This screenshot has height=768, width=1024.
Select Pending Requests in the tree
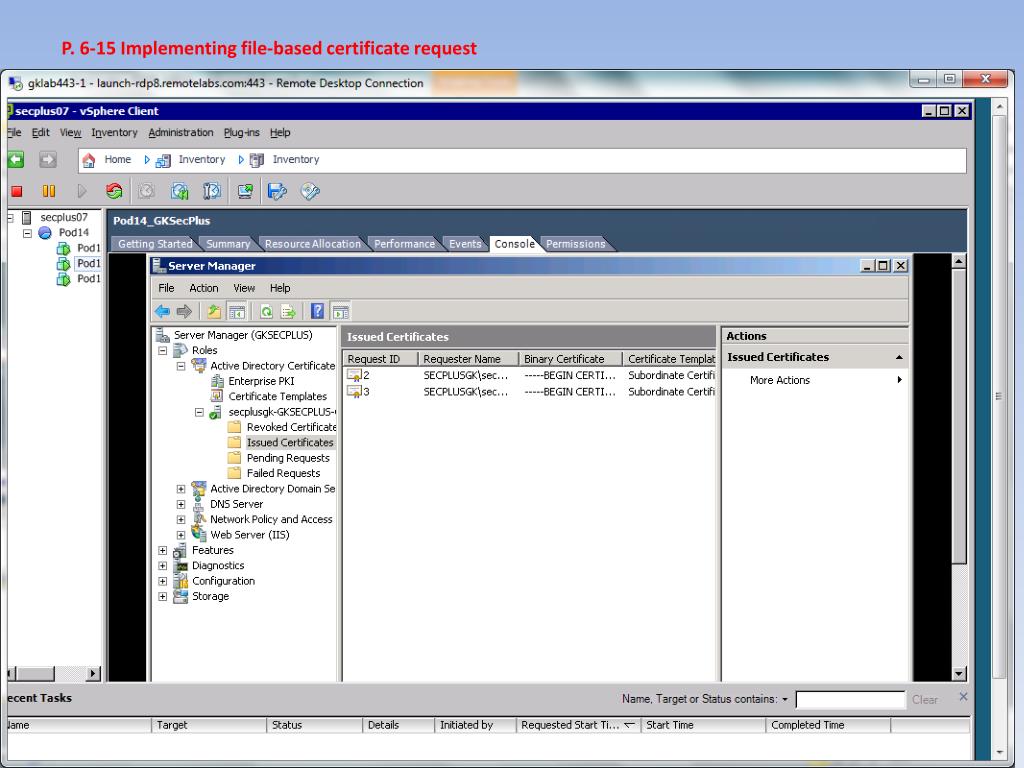(x=288, y=458)
